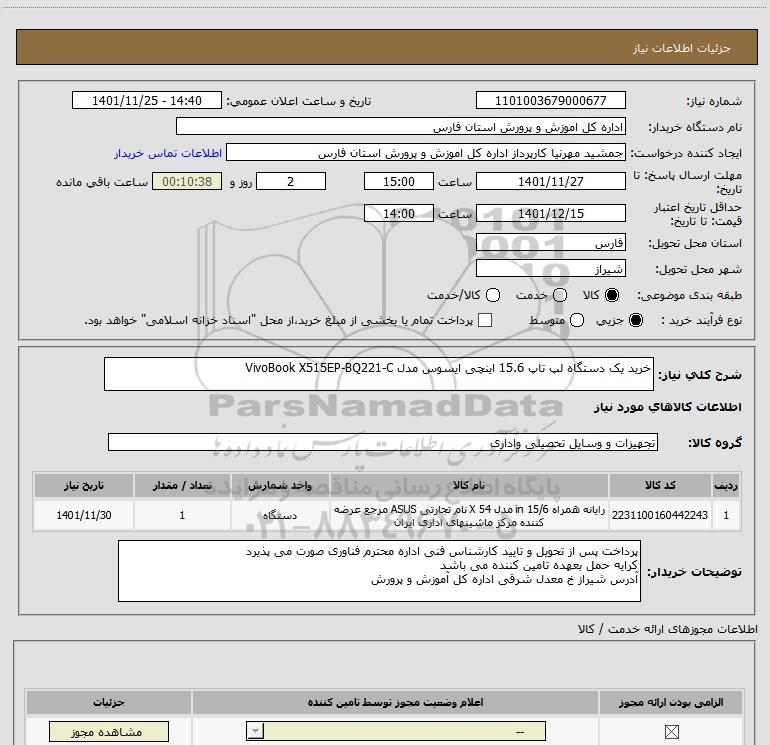Click the تعداد / مقدار column header
This screenshot has height=745, width=770.
pos(182,485)
